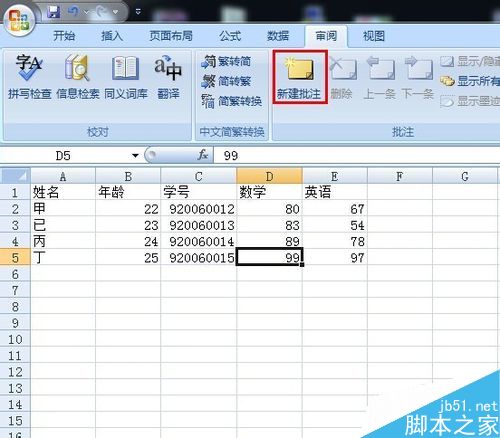Click 新建批注 new comment button

click(x=299, y=77)
